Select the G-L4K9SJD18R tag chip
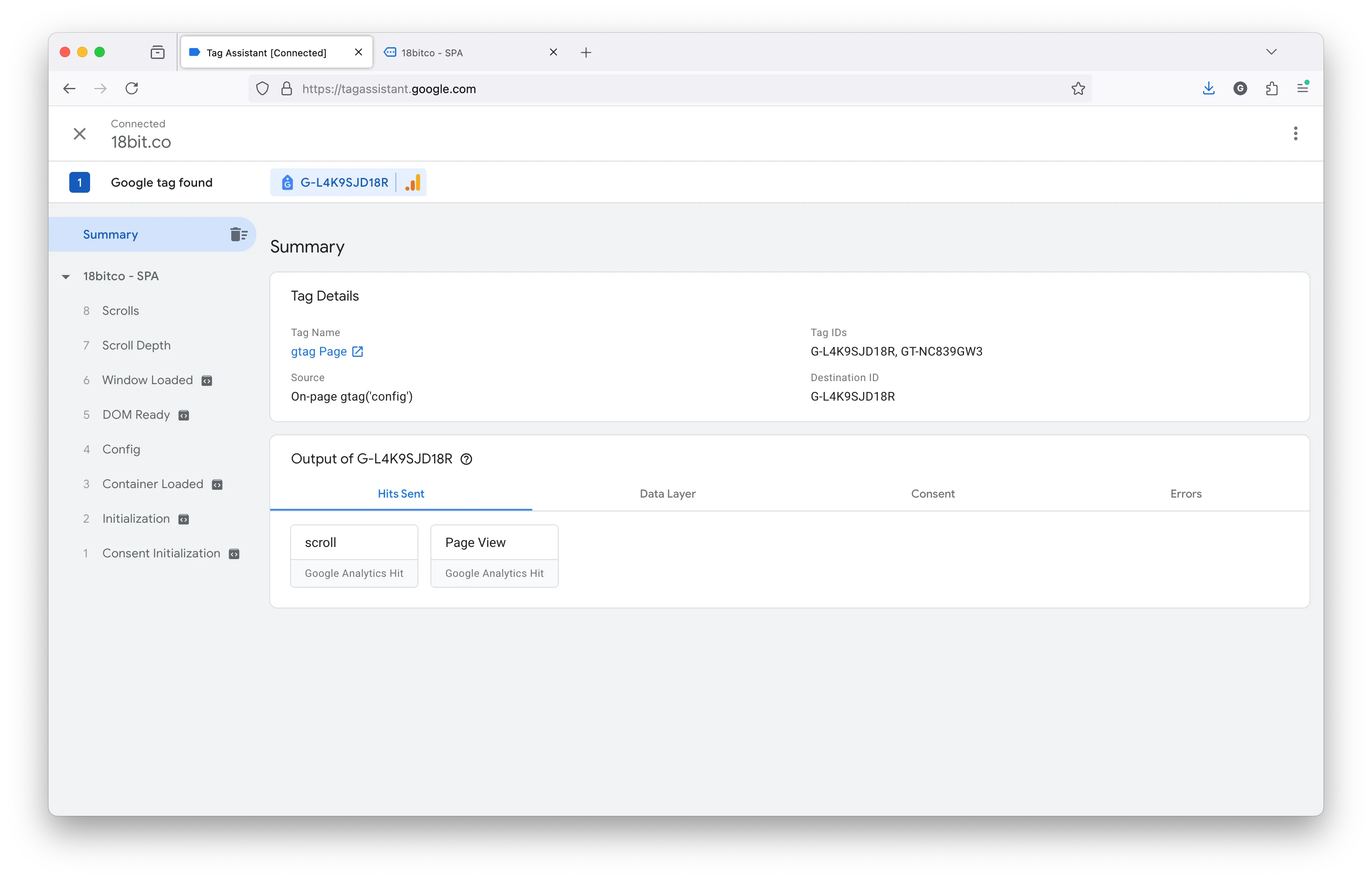Screen dimensions: 1372x880 (x=348, y=182)
